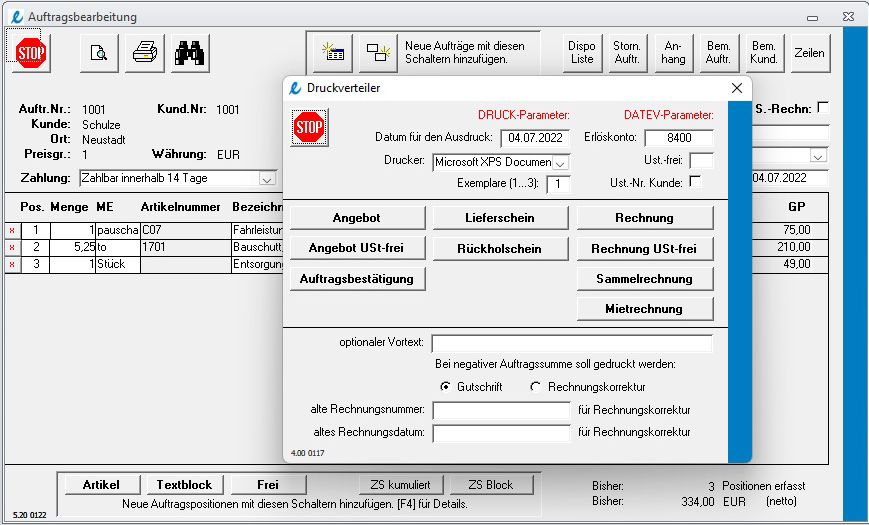Screen dimensions: 869x525
Task: Delete position 1 with red x
Action: coord(12,231)
